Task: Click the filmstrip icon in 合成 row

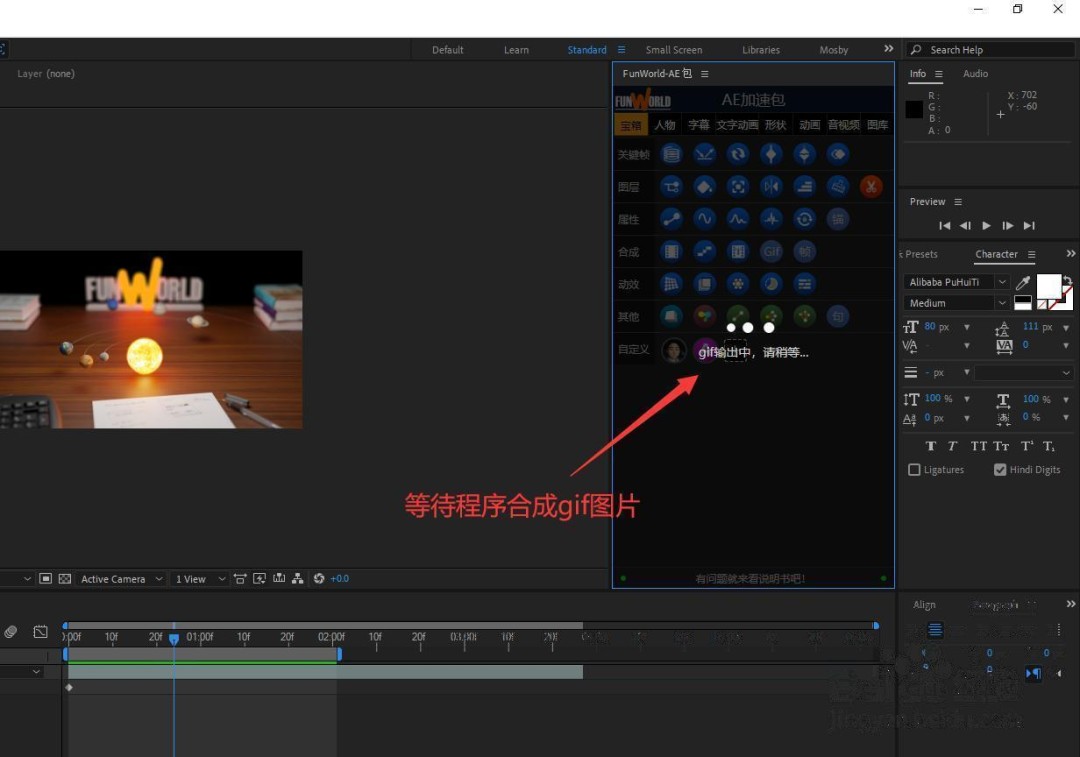Action: [x=671, y=251]
